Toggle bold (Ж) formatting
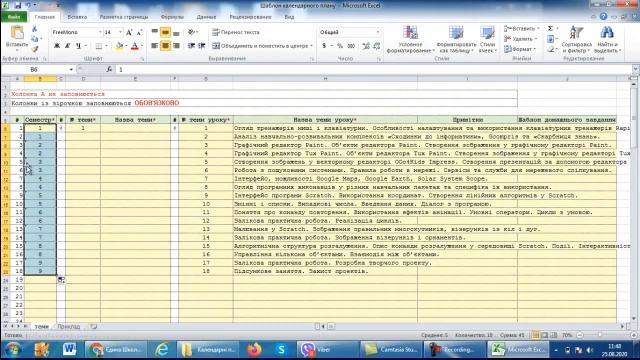640x360 pixels. click(57, 46)
